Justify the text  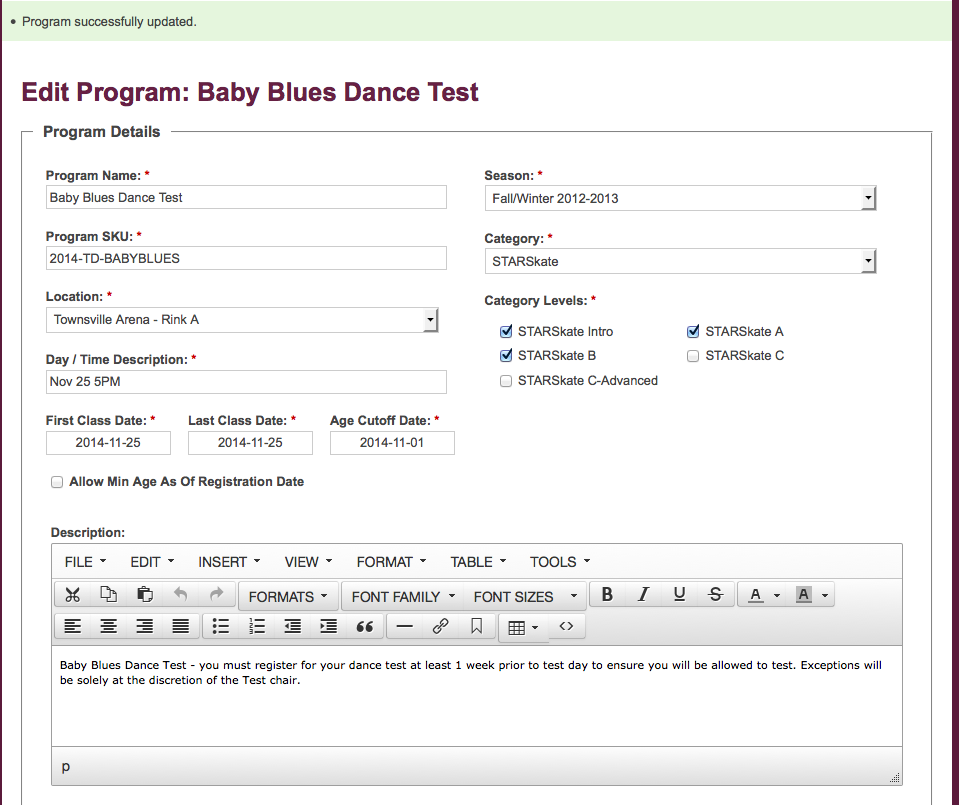click(x=180, y=626)
